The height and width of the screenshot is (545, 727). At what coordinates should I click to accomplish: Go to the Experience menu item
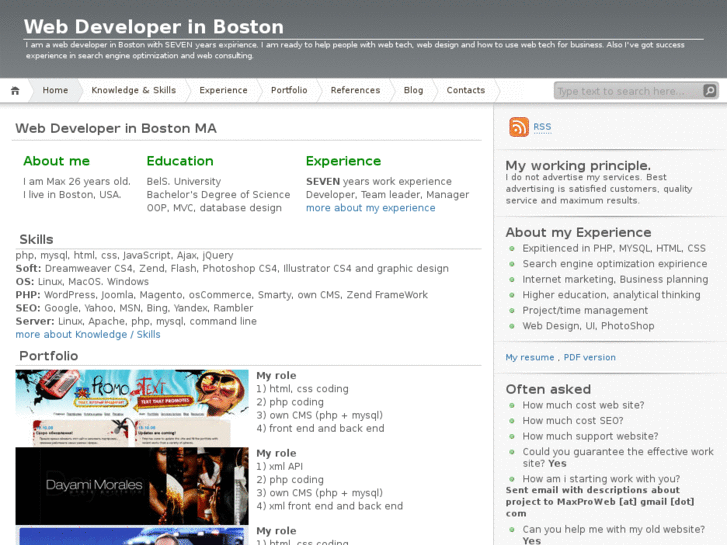pos(223,90)
